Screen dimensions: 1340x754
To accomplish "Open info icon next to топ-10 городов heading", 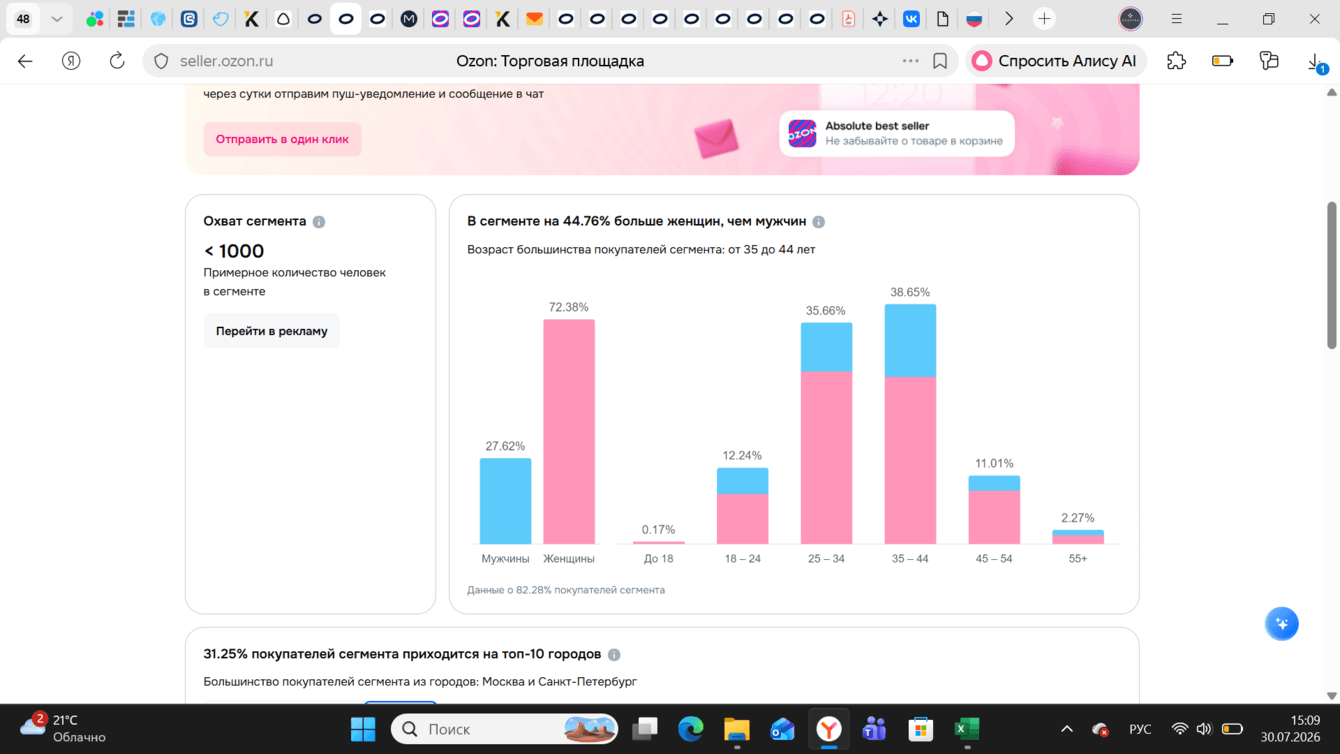I will click(x=614, y=655).
